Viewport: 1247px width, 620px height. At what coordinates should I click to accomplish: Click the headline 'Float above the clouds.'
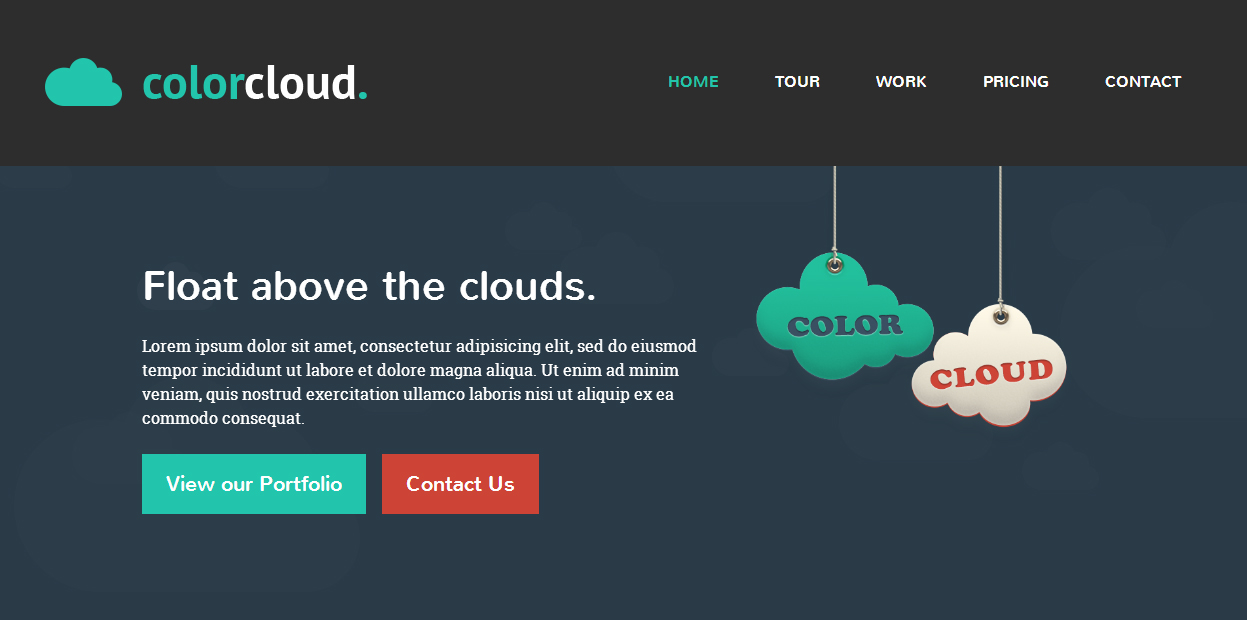coord(369,287)
